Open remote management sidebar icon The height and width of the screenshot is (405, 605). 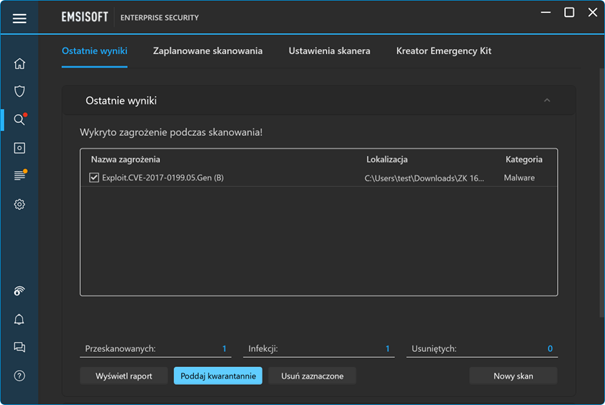[x=19, y=292]
